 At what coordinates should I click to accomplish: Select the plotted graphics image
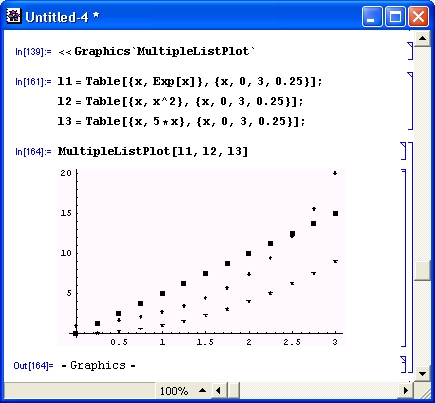[x=202, y=257]
